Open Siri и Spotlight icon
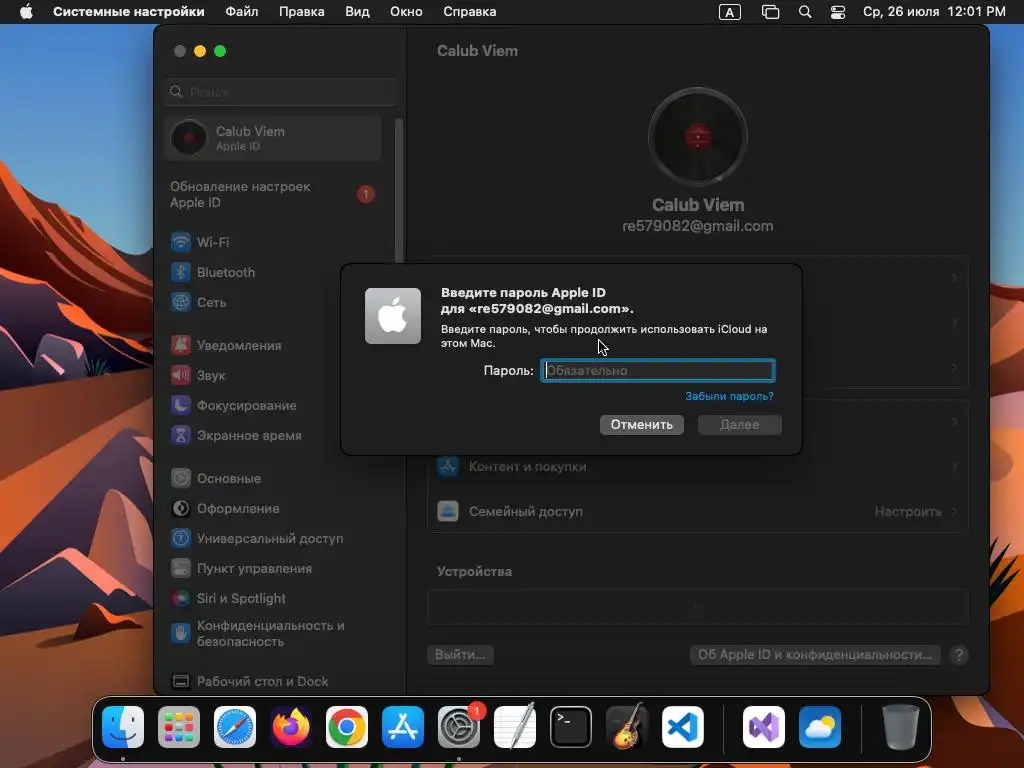Screen dimensions: 1024x768 [181, 599]
